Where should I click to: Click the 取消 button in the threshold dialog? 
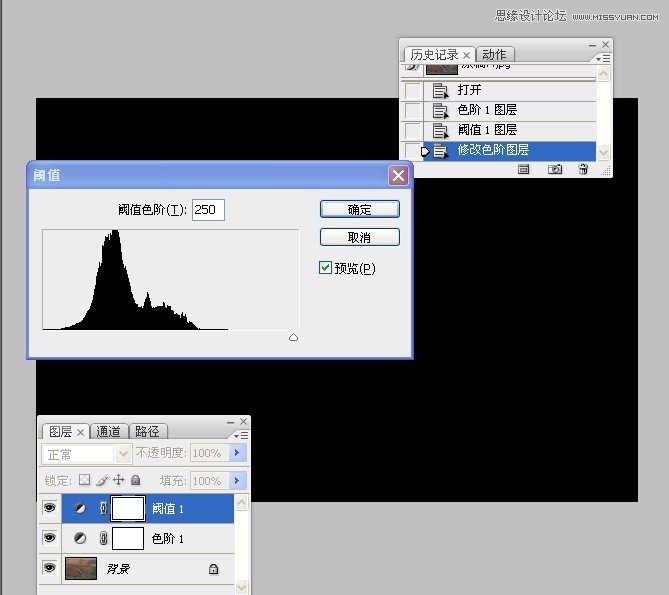[x=360, y=237]
